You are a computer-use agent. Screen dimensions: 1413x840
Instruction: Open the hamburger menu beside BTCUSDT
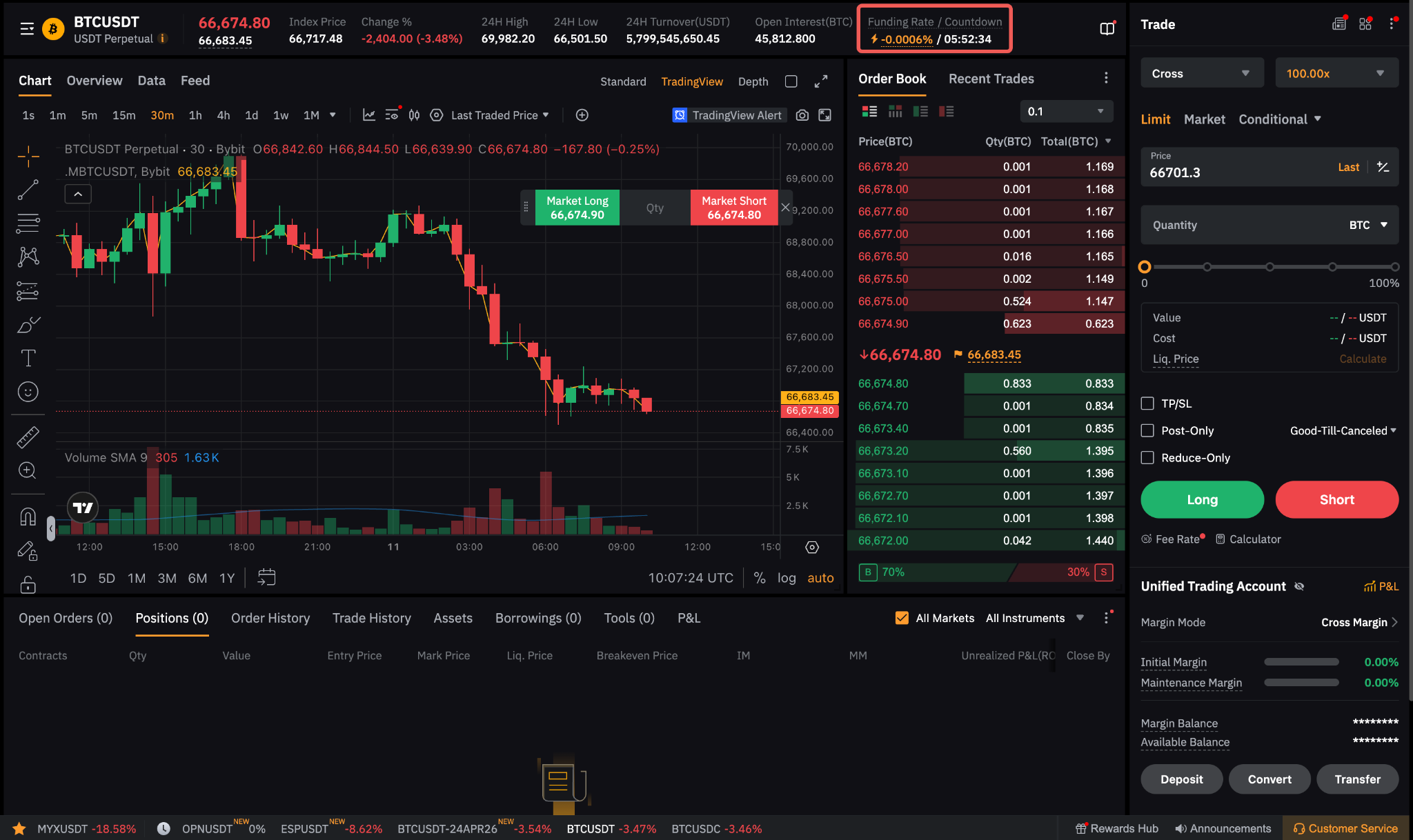tap(27, 29)
